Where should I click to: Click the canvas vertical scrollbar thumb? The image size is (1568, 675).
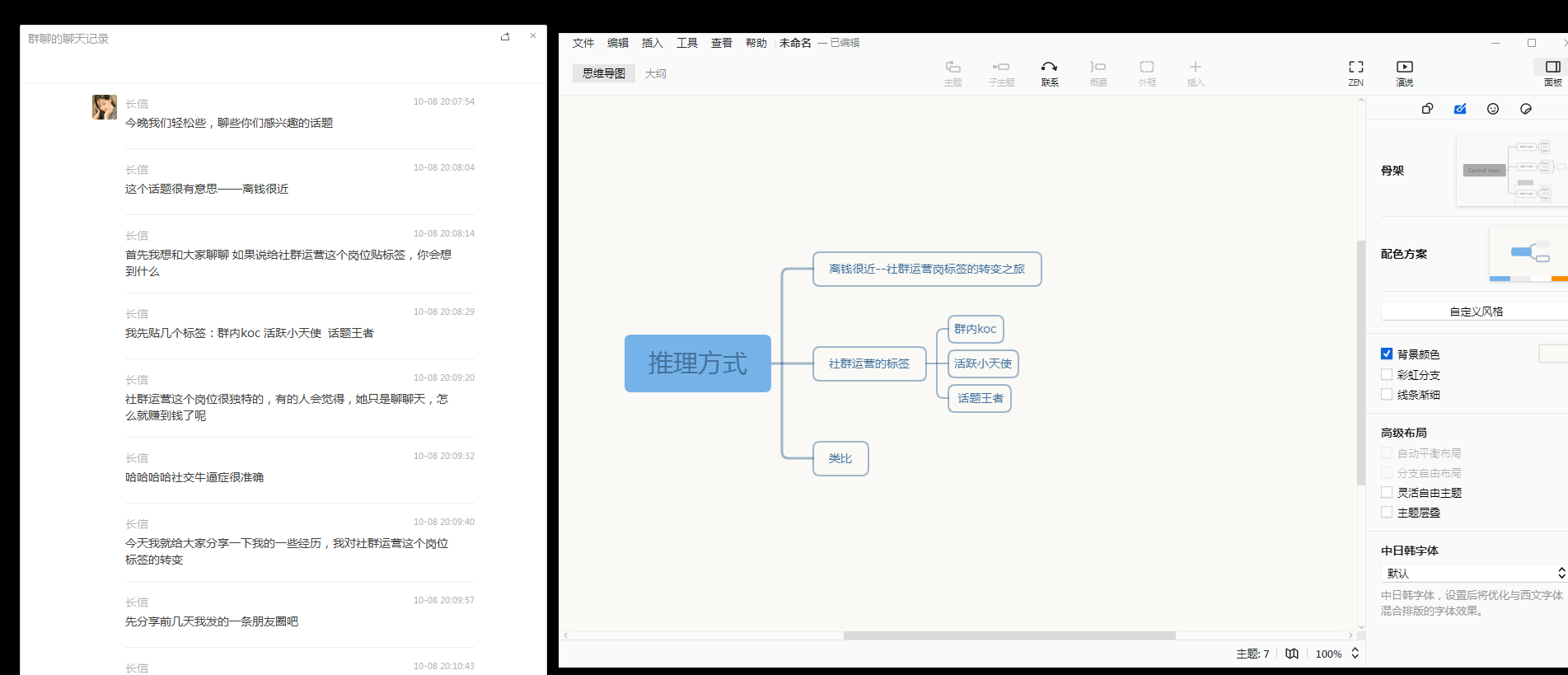[x=1361, y=363]
